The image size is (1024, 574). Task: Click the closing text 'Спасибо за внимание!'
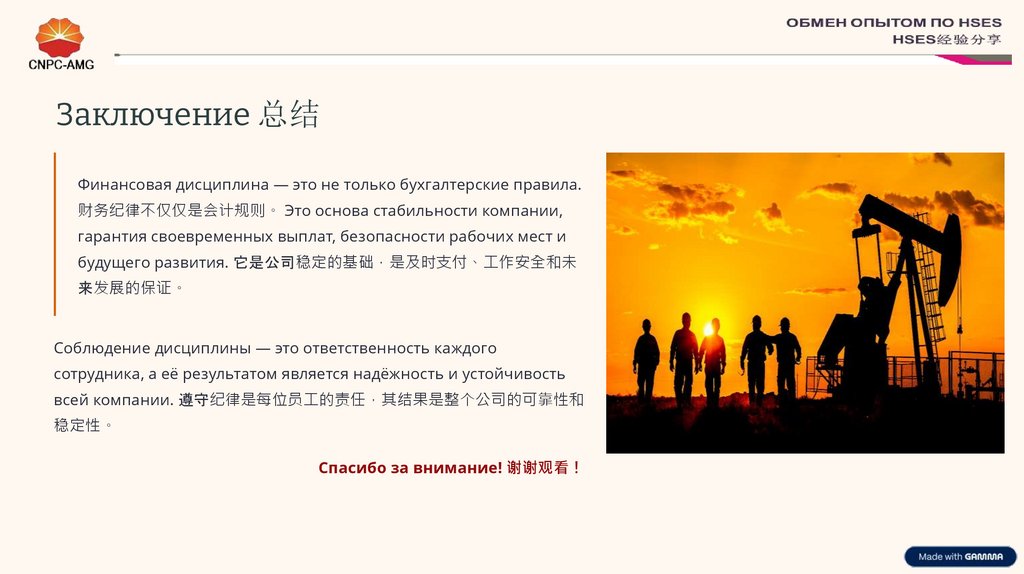tap(410, 468)
